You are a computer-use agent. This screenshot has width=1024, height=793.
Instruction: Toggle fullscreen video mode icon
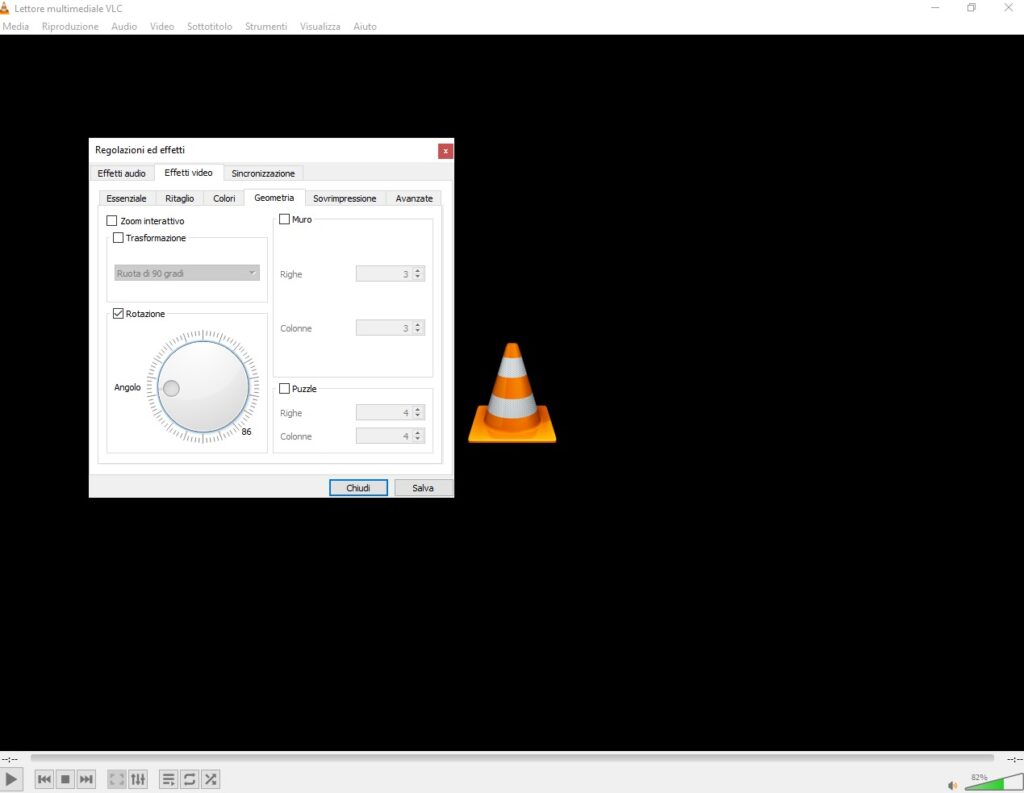coord(116,779)
